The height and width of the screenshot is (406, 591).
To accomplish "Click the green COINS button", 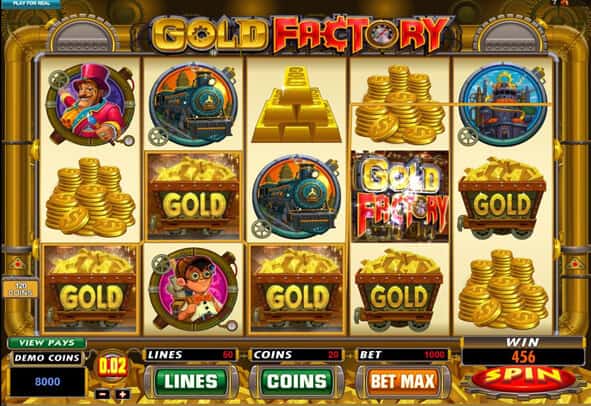I will (x=297, y=382).
